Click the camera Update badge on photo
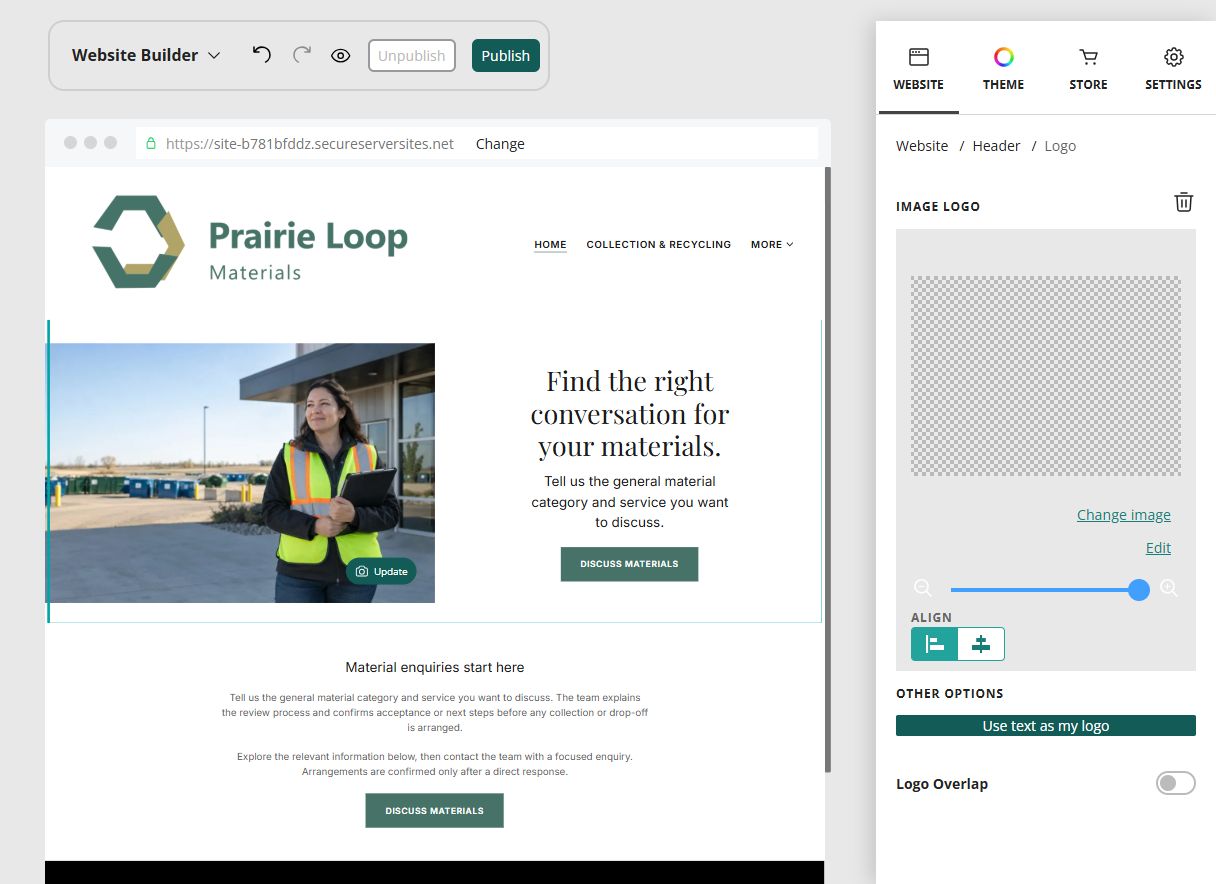1216x884 pixels. pyautogui.click(x=382, y=572)
